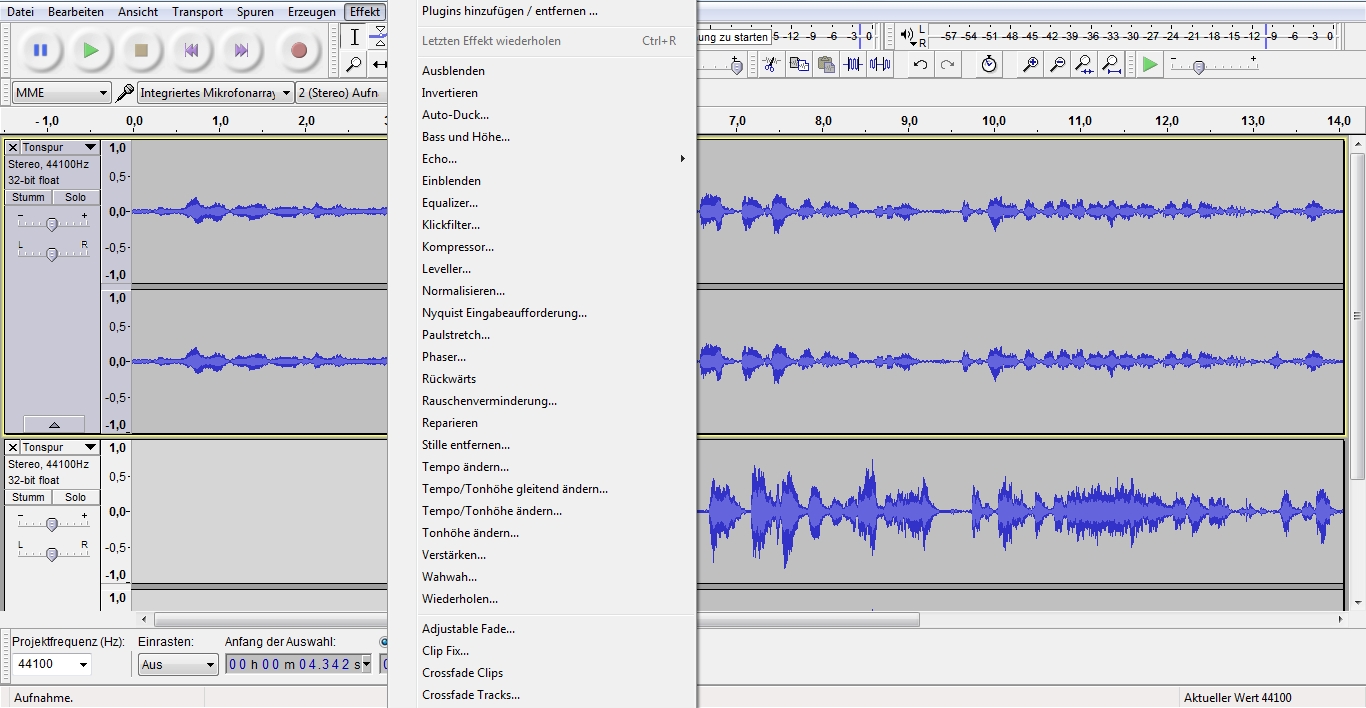Collapse the first track with the arrow button
The height and width of the screenshot is (708, 1366).
54,425
